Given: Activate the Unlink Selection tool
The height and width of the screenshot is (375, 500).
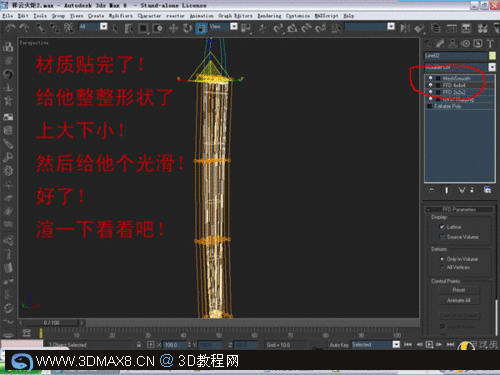Looking at the screenshot, I should click(55, 28).
